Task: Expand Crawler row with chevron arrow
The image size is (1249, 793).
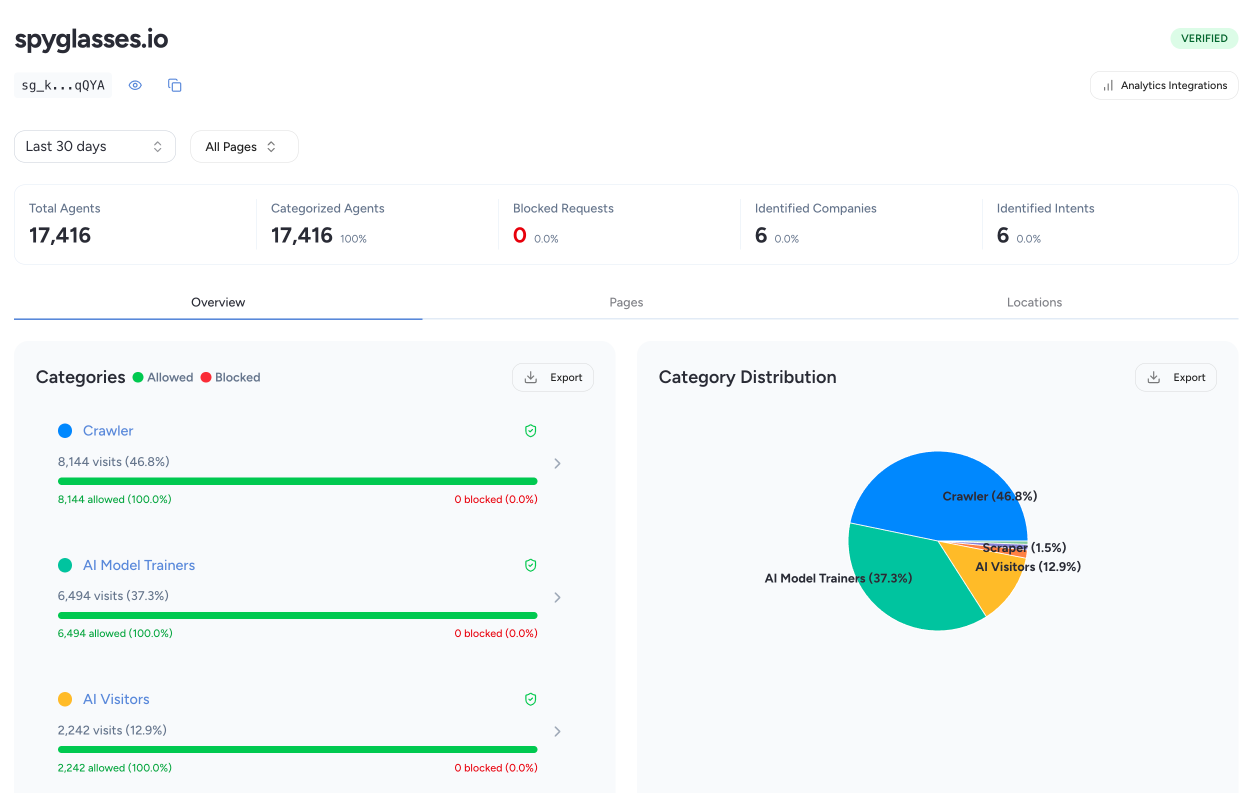Action: (557, 464)
